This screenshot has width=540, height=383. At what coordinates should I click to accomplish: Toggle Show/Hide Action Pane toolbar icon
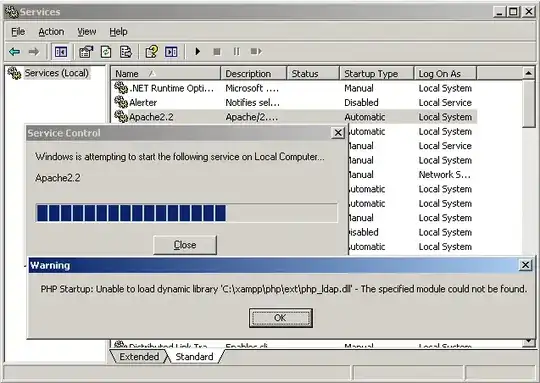(171, 52)
